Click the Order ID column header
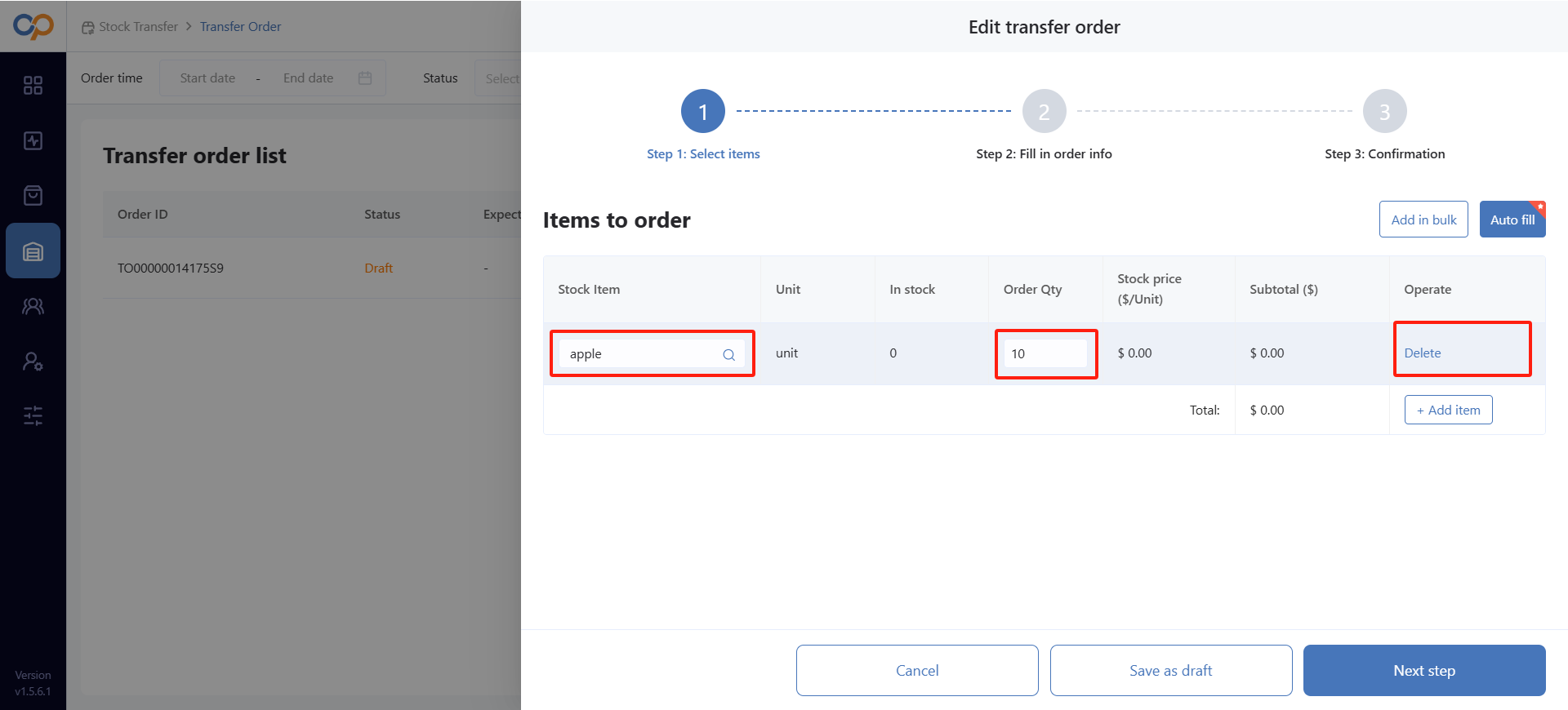The height and width of the screenshot is (710, 1568). coord(142,215)
